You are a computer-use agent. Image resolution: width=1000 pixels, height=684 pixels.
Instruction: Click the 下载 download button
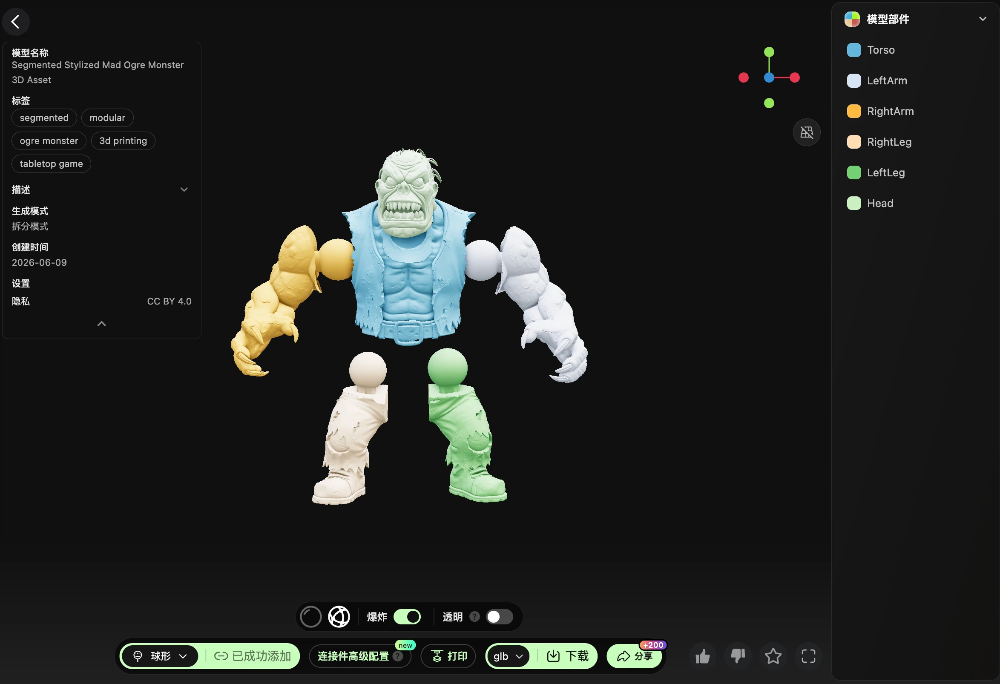568,656
